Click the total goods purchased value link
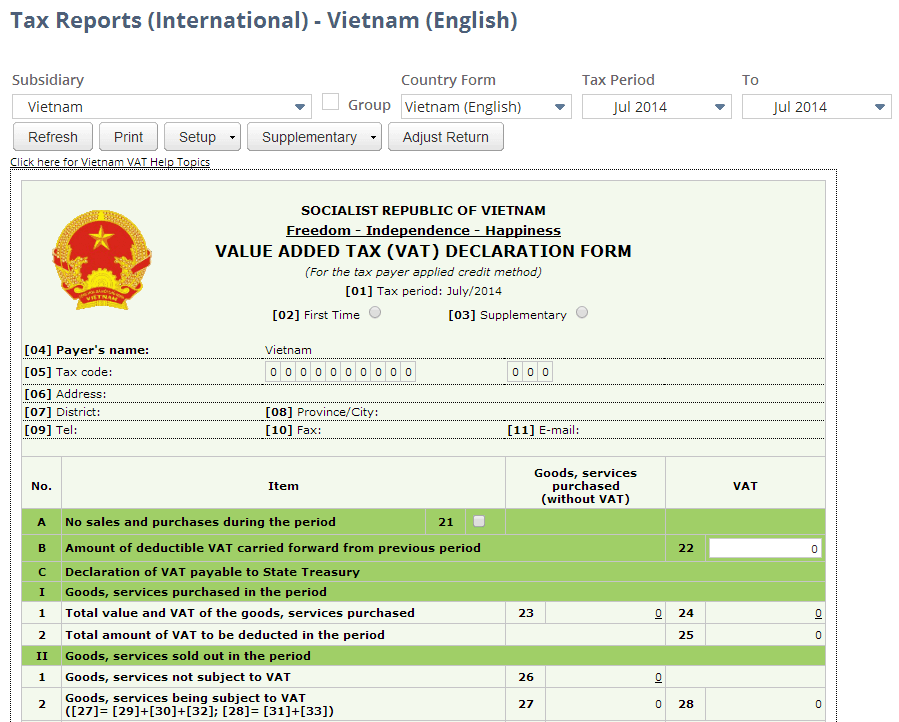 coord(656,612)
